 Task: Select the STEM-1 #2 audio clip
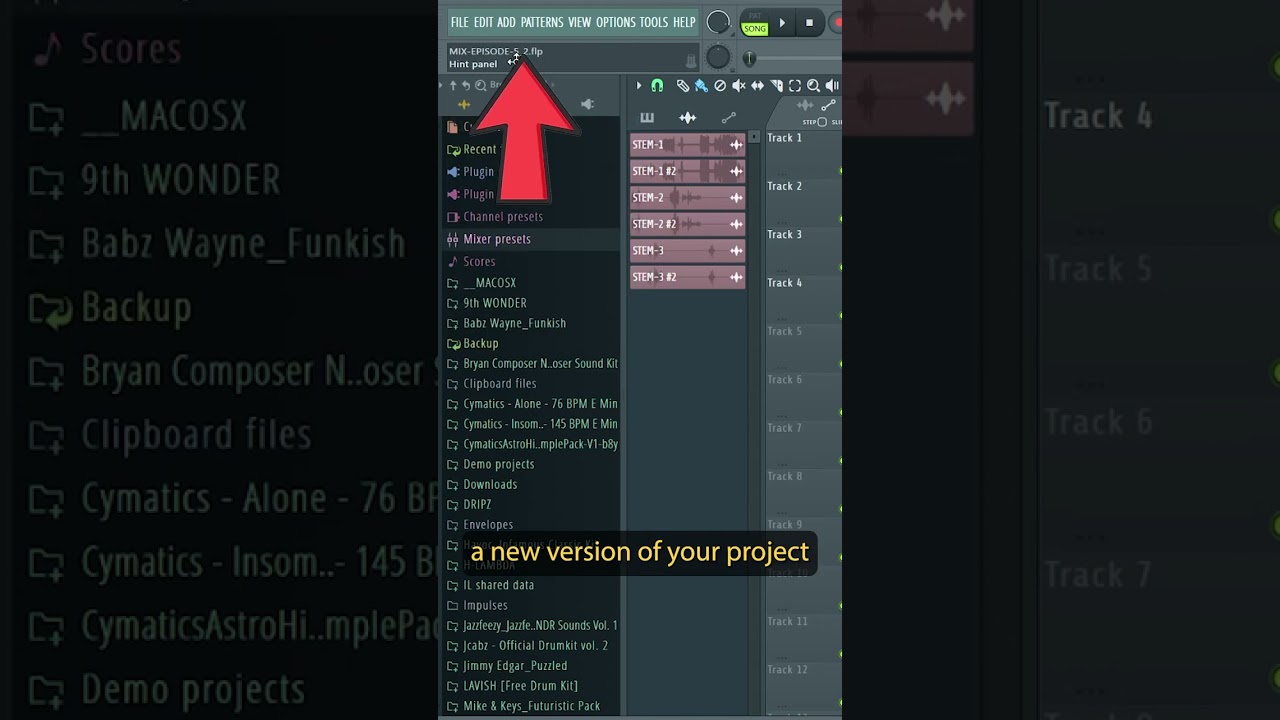click(687, 171)
